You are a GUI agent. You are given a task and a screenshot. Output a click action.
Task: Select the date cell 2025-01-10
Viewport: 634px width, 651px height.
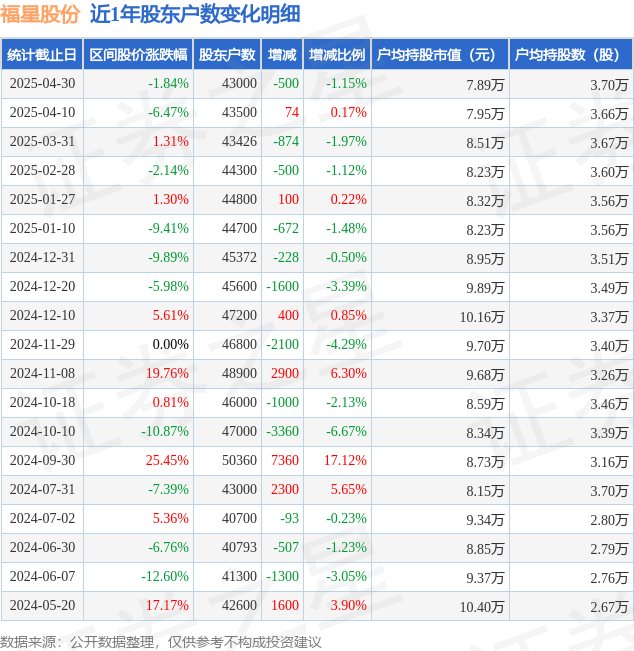42,228
